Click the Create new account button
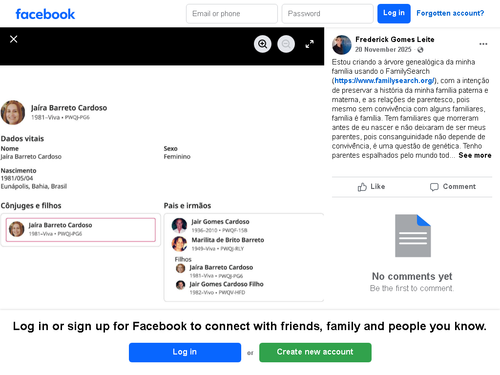Screen dimensions: 500x375 [x=315, y=352]
